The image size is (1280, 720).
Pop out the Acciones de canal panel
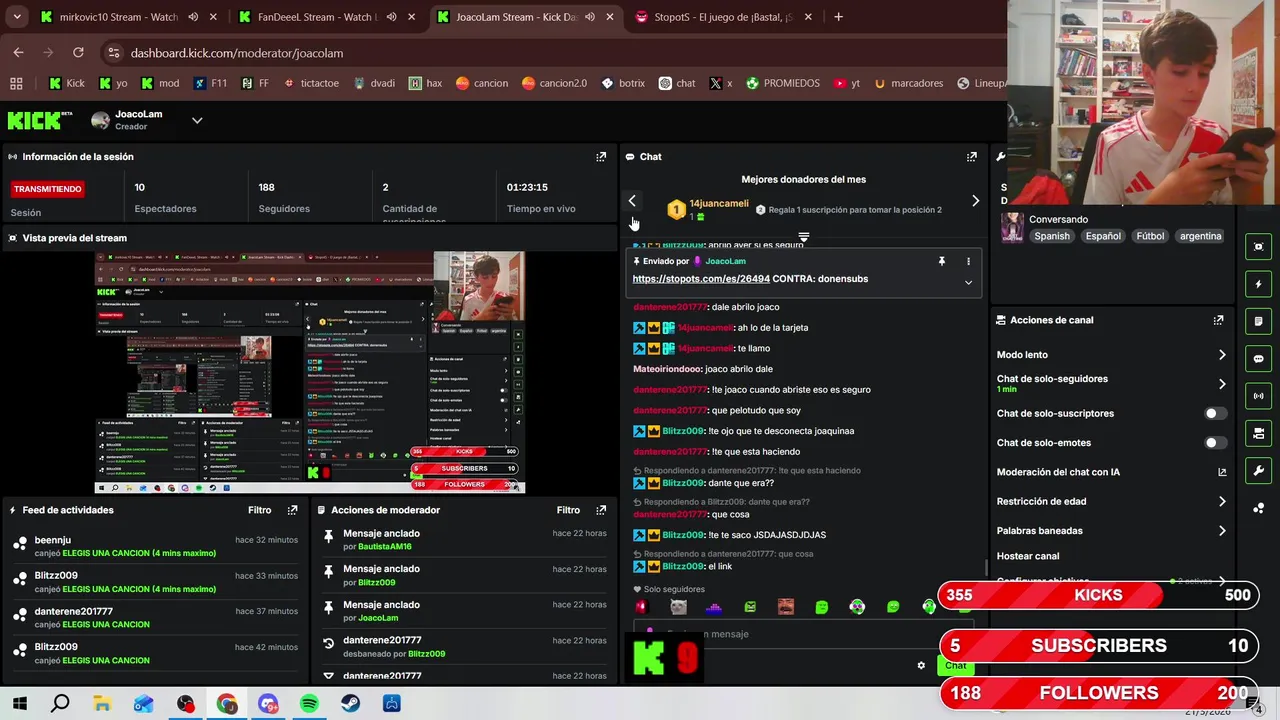click(1218, 320)
